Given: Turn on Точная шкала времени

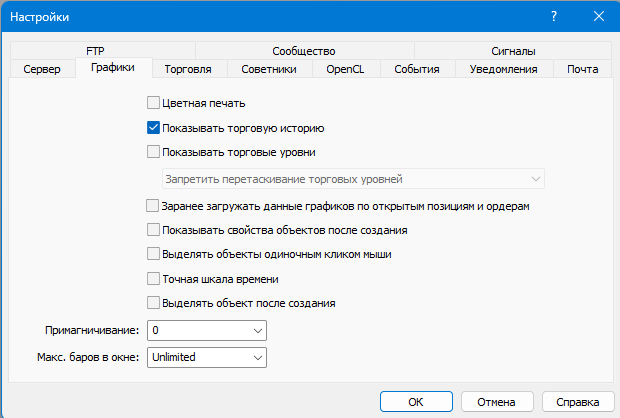Looking at the screenshot, I should pyautogui.click(x=153, y=279).
